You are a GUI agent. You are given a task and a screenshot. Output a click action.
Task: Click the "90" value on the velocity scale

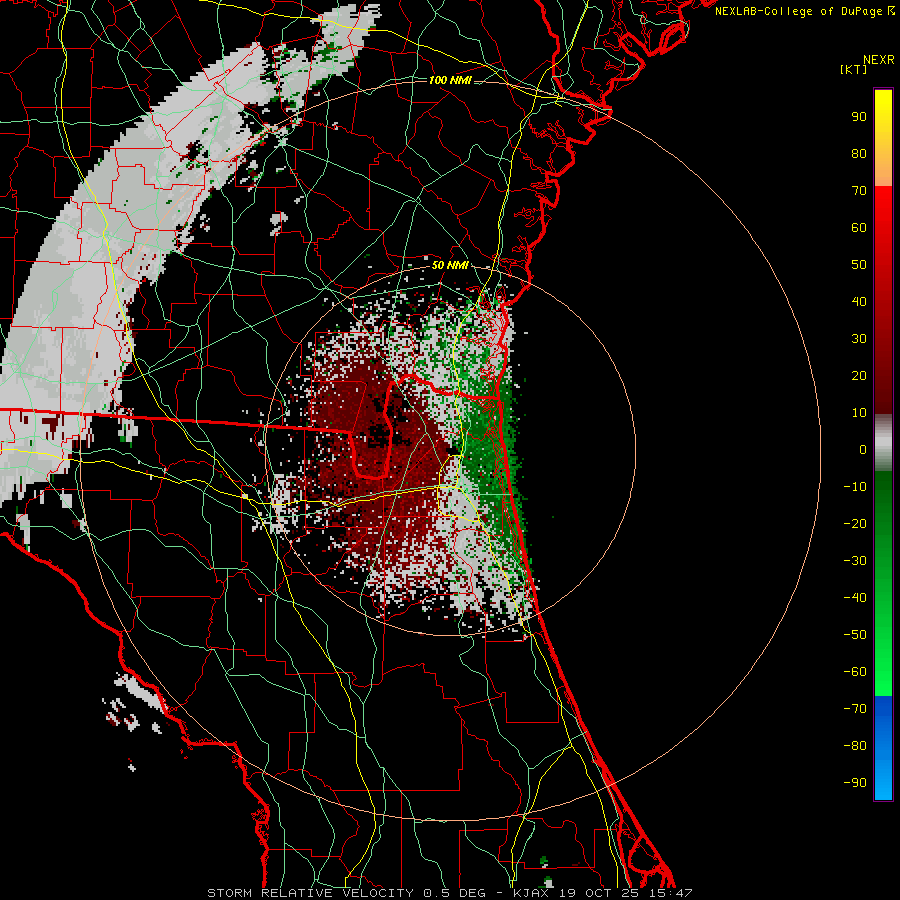[859, 117]
